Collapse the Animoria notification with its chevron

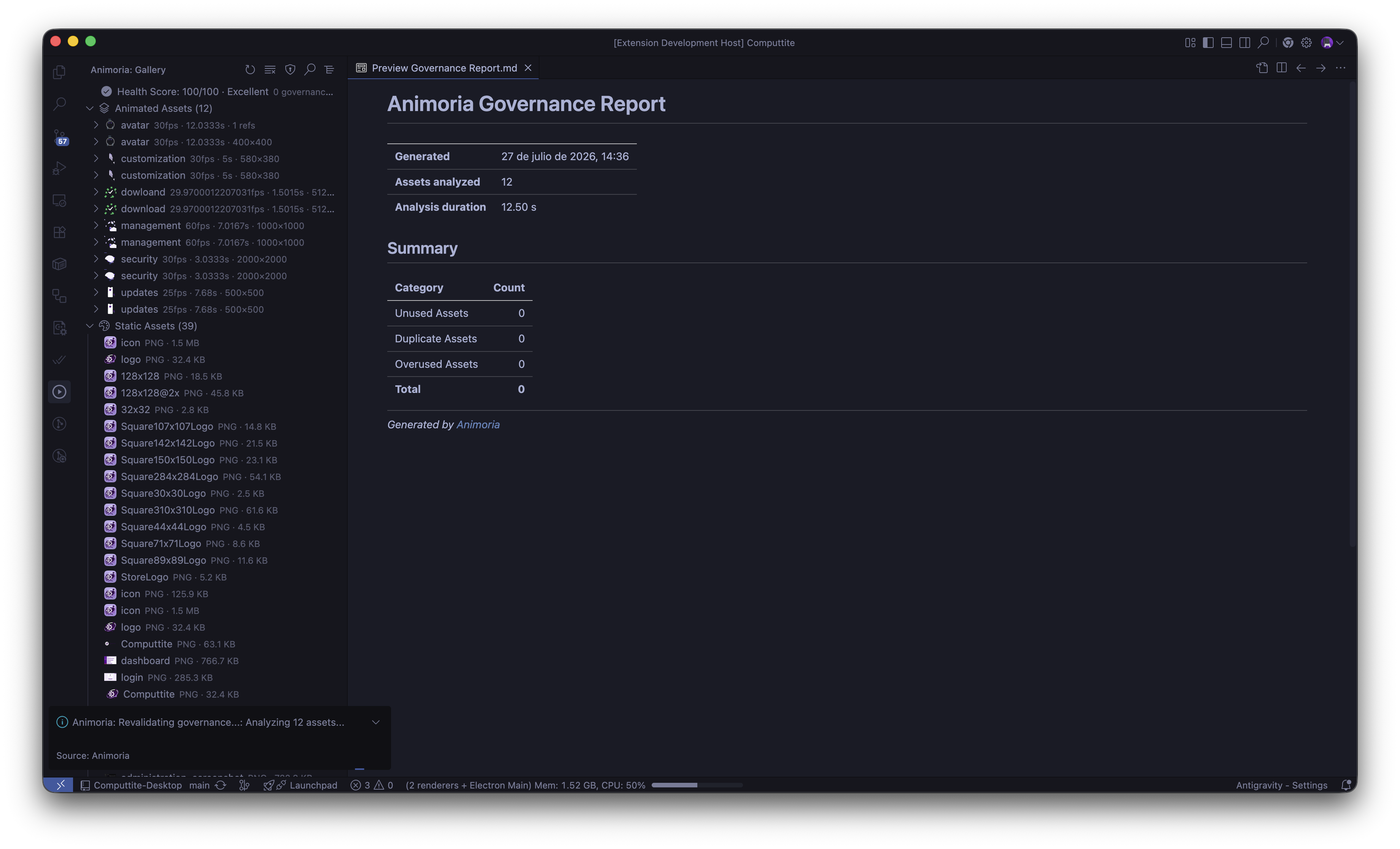375,722
